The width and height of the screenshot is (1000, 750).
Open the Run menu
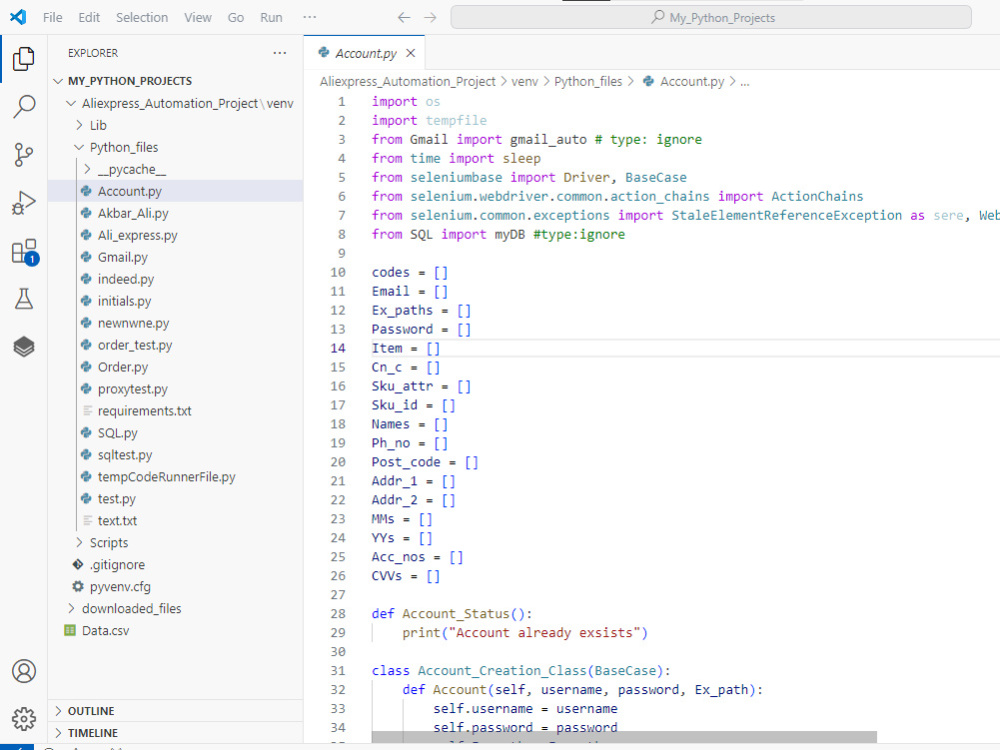pos(270,17)
